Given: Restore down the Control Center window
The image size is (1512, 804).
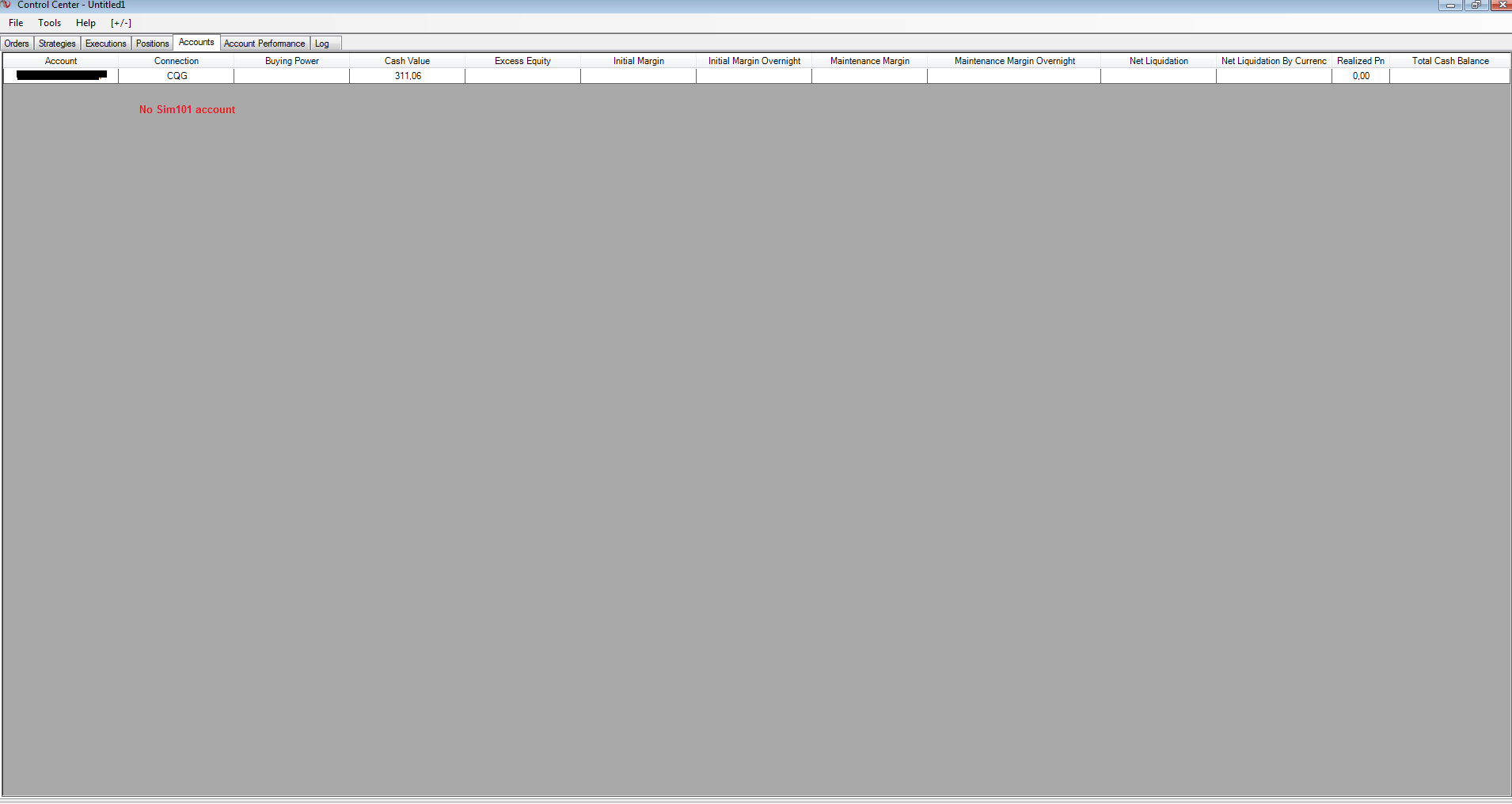Looking at the screenshot, I should click(1476, 5).
